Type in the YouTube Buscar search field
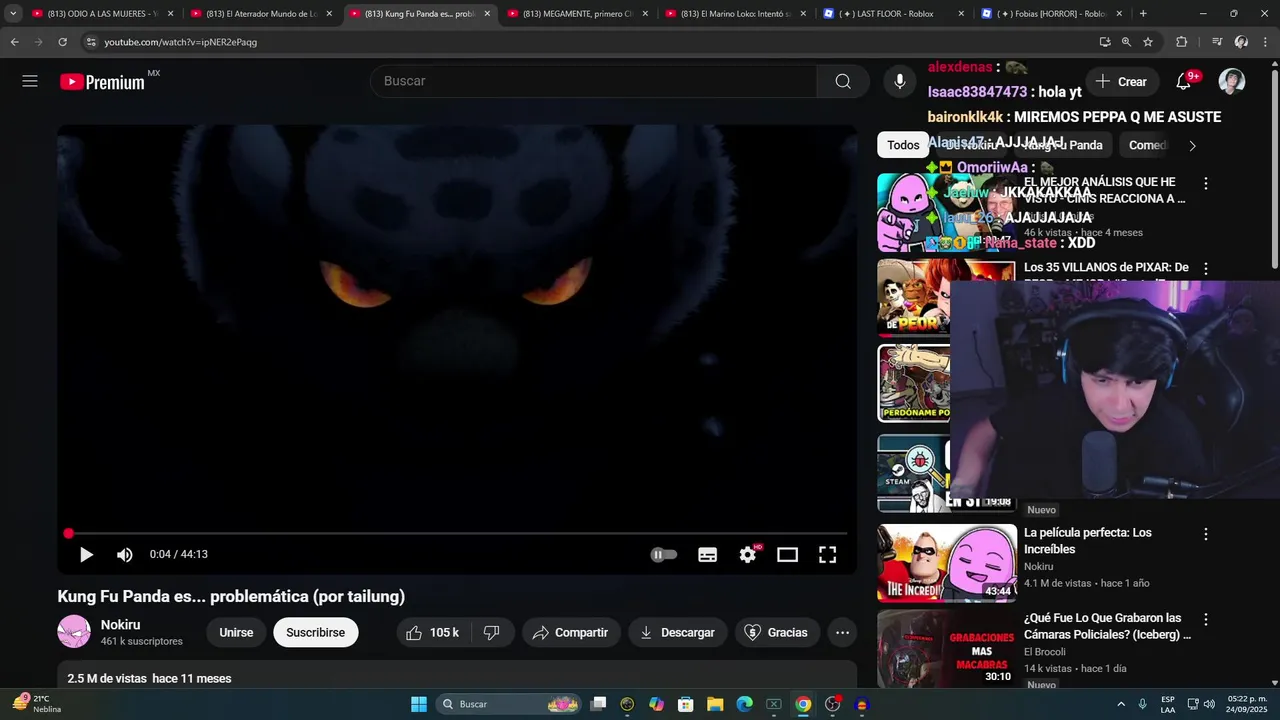 [x=595, y=81]
